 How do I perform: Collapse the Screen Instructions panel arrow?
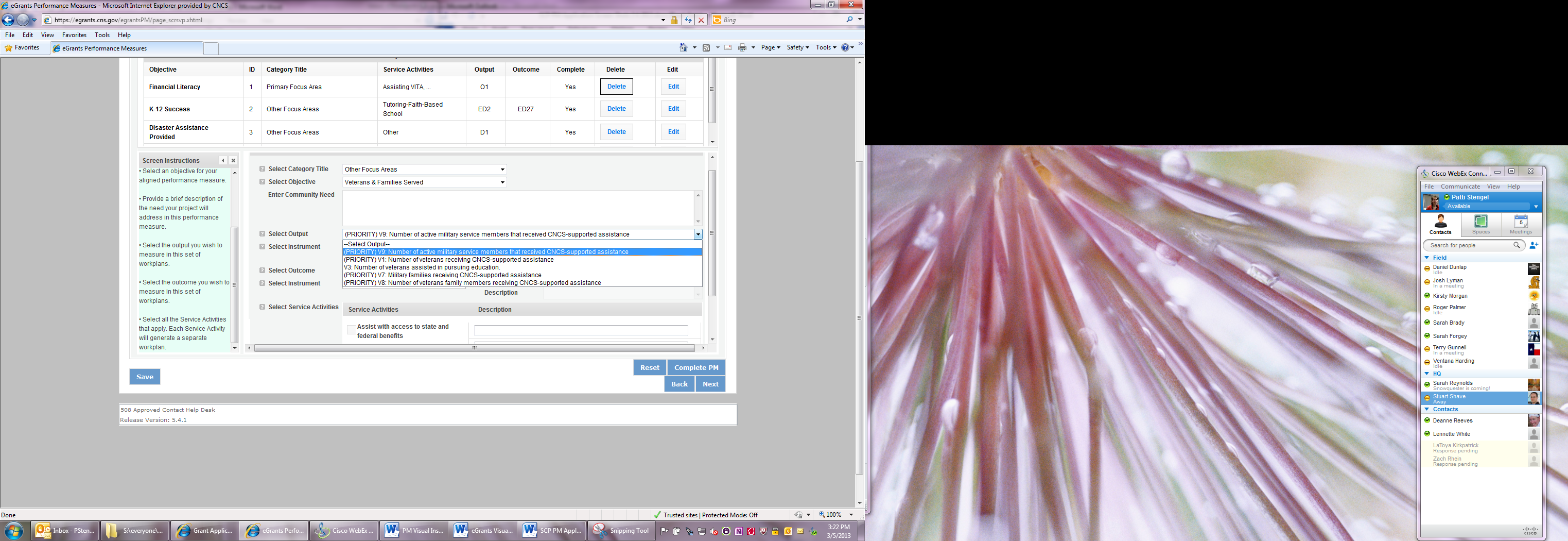(x=223, y=161)
